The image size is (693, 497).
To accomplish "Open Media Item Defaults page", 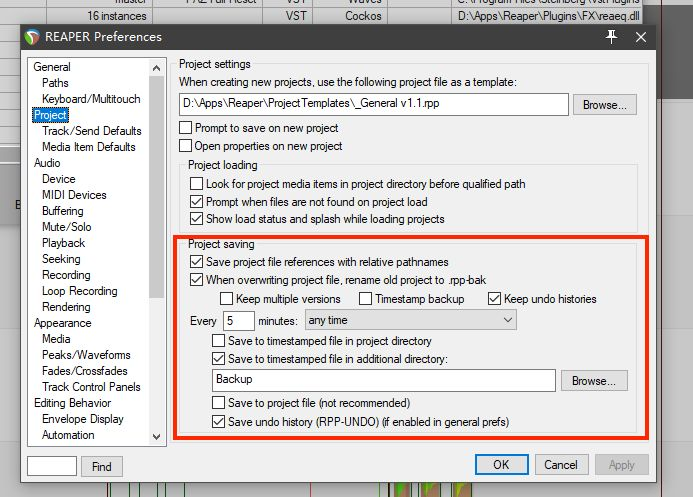I will tap(89, 147).
